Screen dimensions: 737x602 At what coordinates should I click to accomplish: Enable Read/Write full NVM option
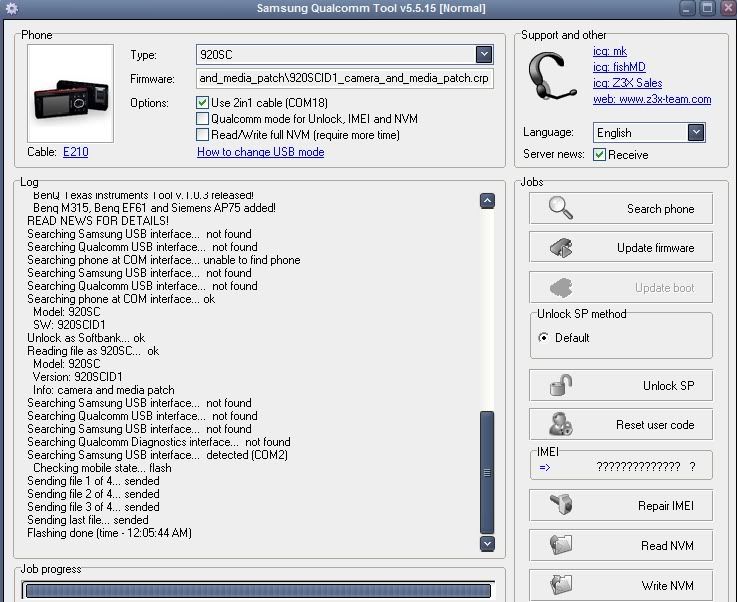click(203, 135)
